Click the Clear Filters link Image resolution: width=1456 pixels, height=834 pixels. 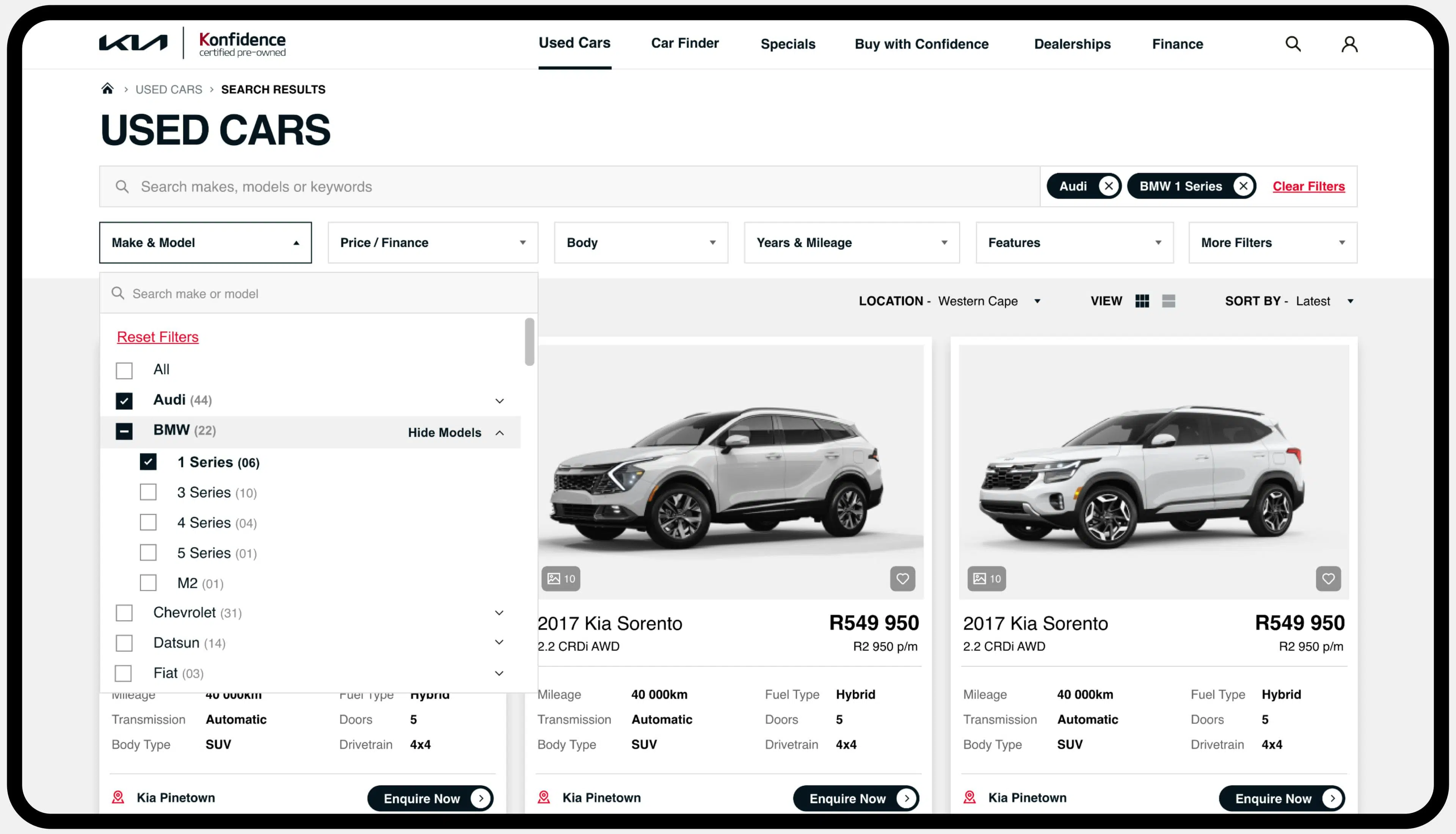pos(1308,186)
